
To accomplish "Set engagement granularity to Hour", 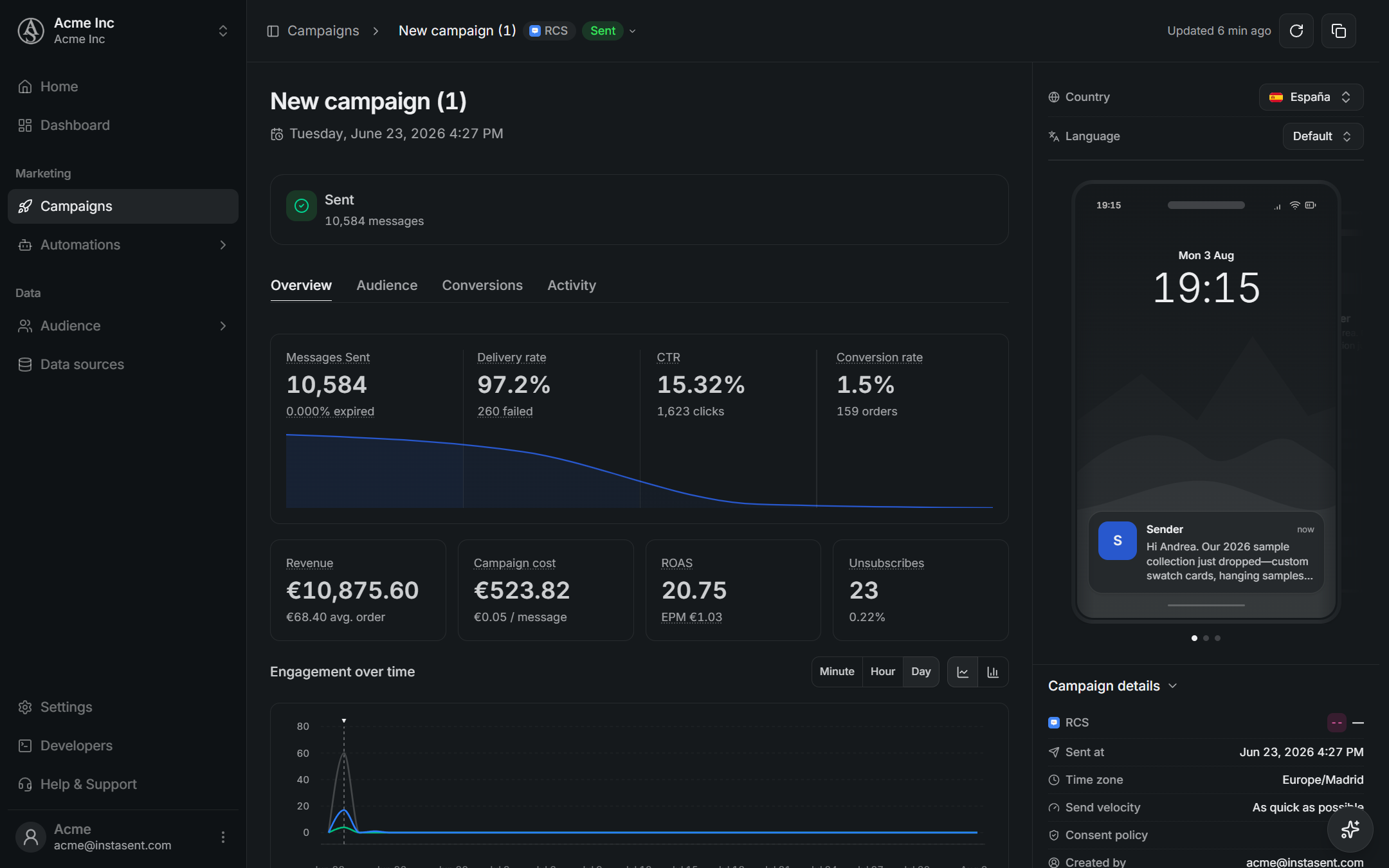I will (x=882, y=672).
